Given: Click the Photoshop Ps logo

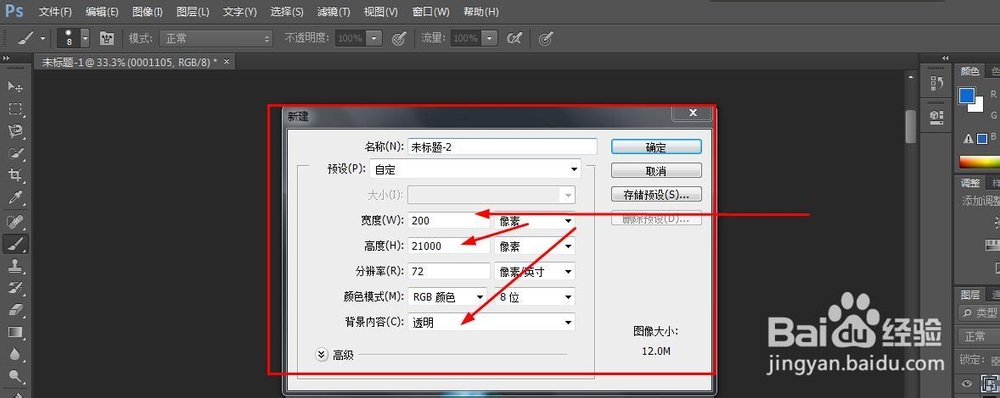Looking at the screenshot, I should [14, 11].
